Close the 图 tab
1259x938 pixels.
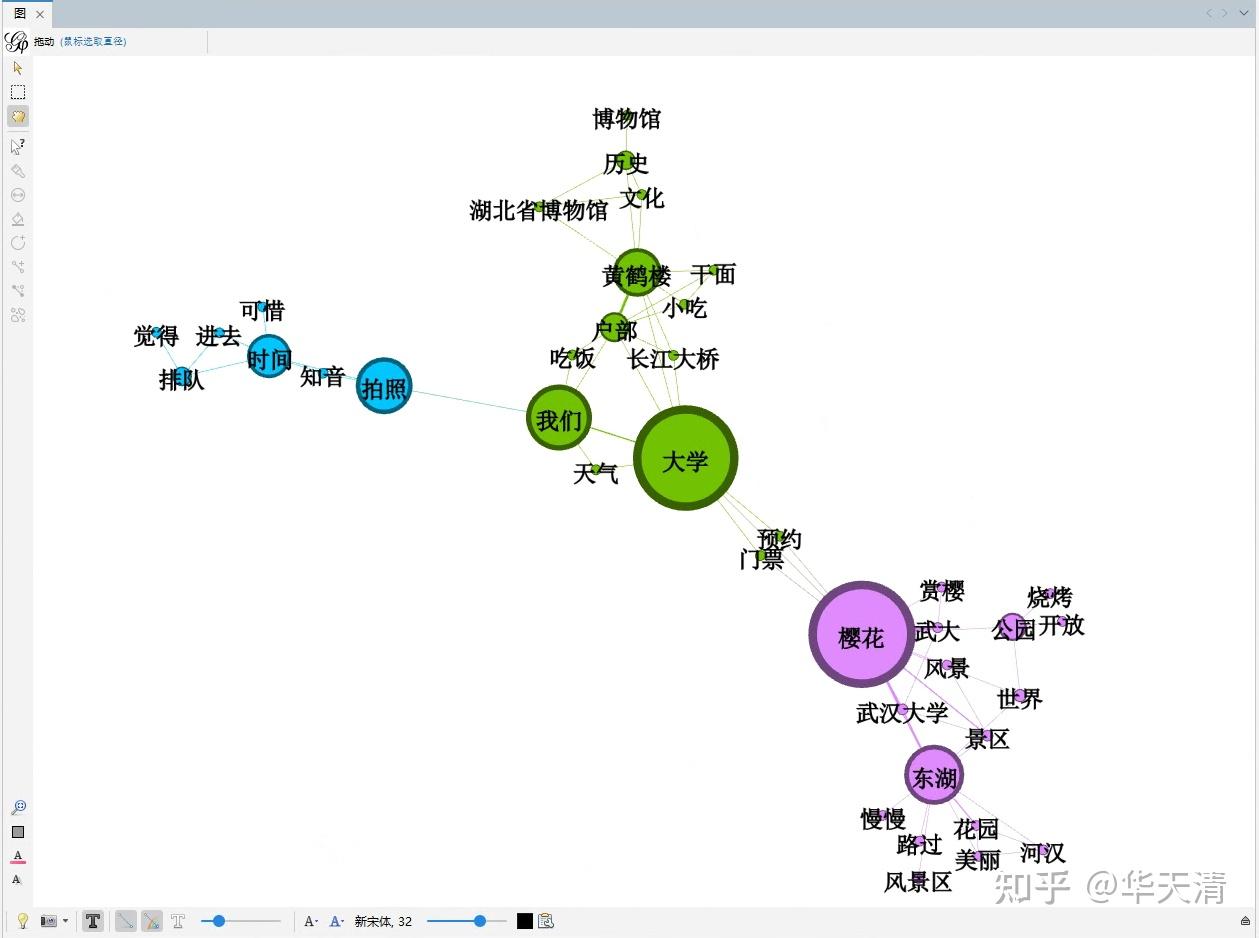coord(40,15)
